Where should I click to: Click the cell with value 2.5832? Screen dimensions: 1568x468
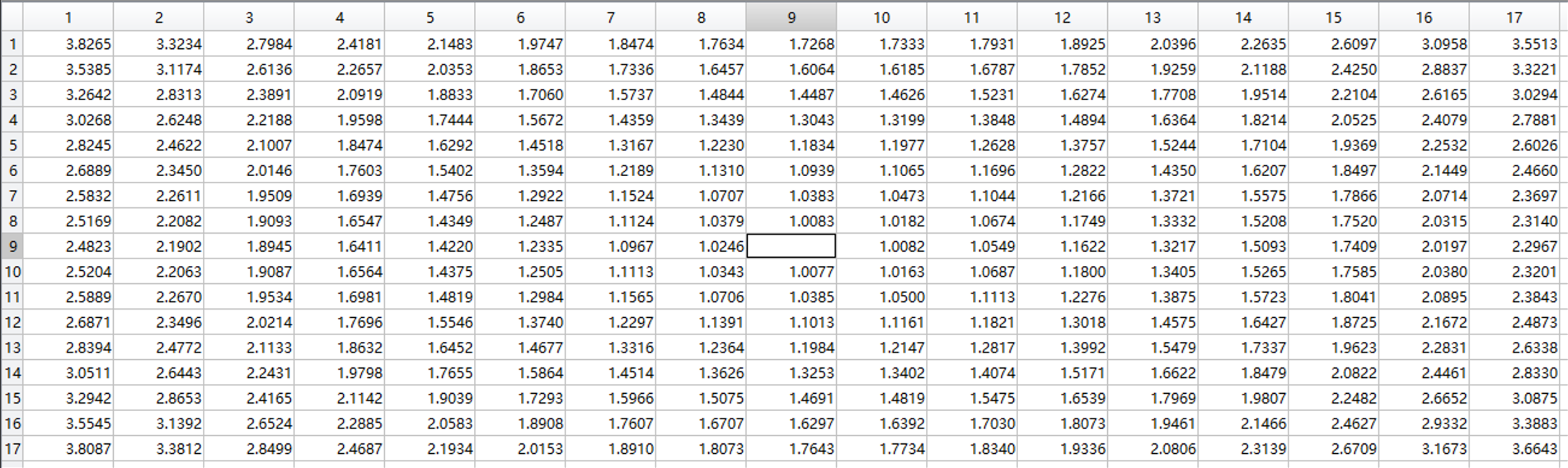pyautogui.click(x=68, y=196)
